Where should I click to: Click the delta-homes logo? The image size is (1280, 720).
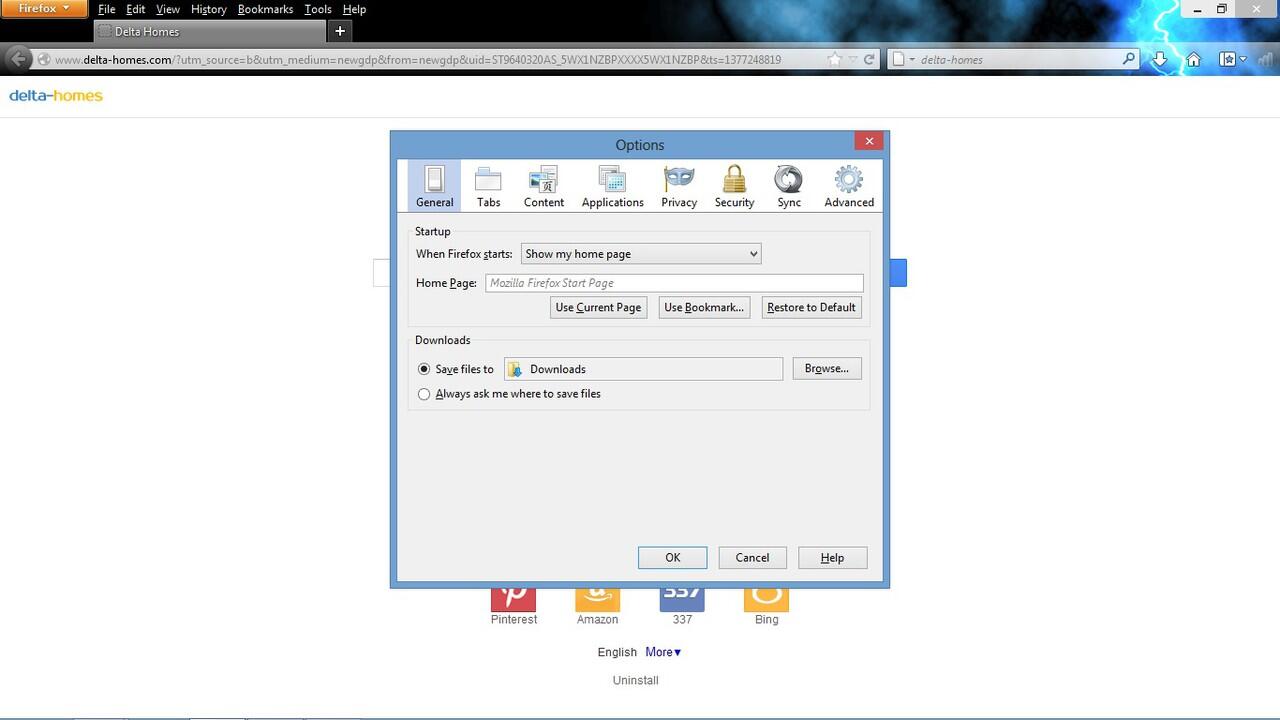(56, 96)
